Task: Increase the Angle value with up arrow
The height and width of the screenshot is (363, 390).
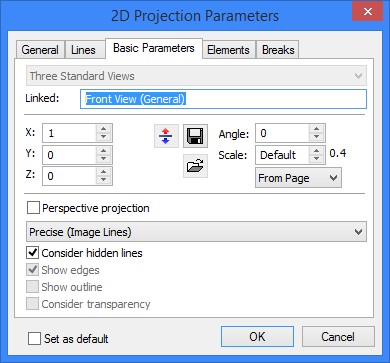Action: [317, 129]
